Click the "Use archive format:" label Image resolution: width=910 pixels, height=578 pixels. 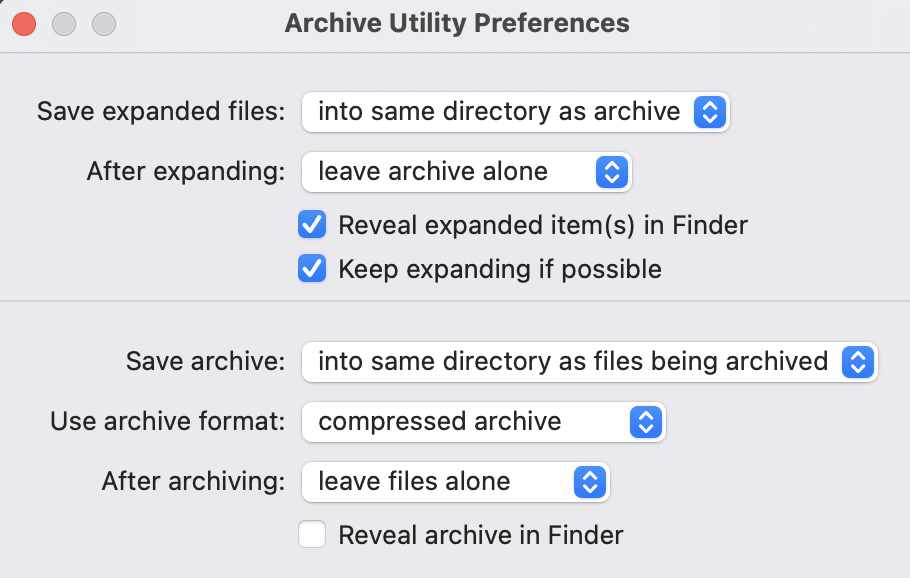[168, 422]
